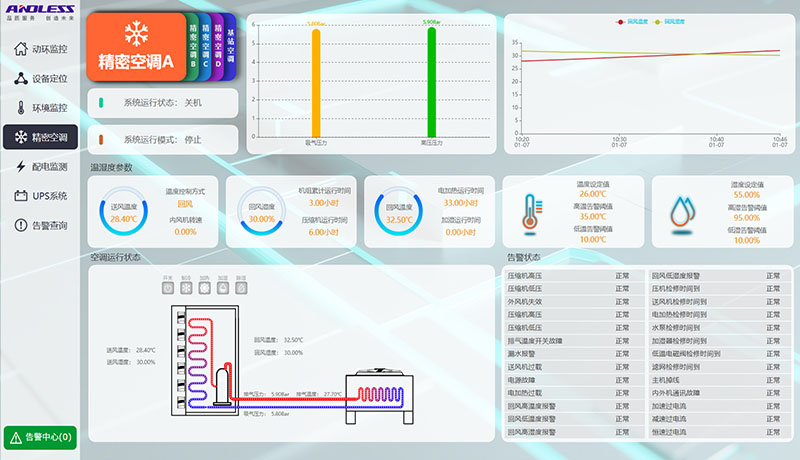Go to 环境监控 in the sidebar
This screenshot has width=800, height=460.
coord(40,108)
